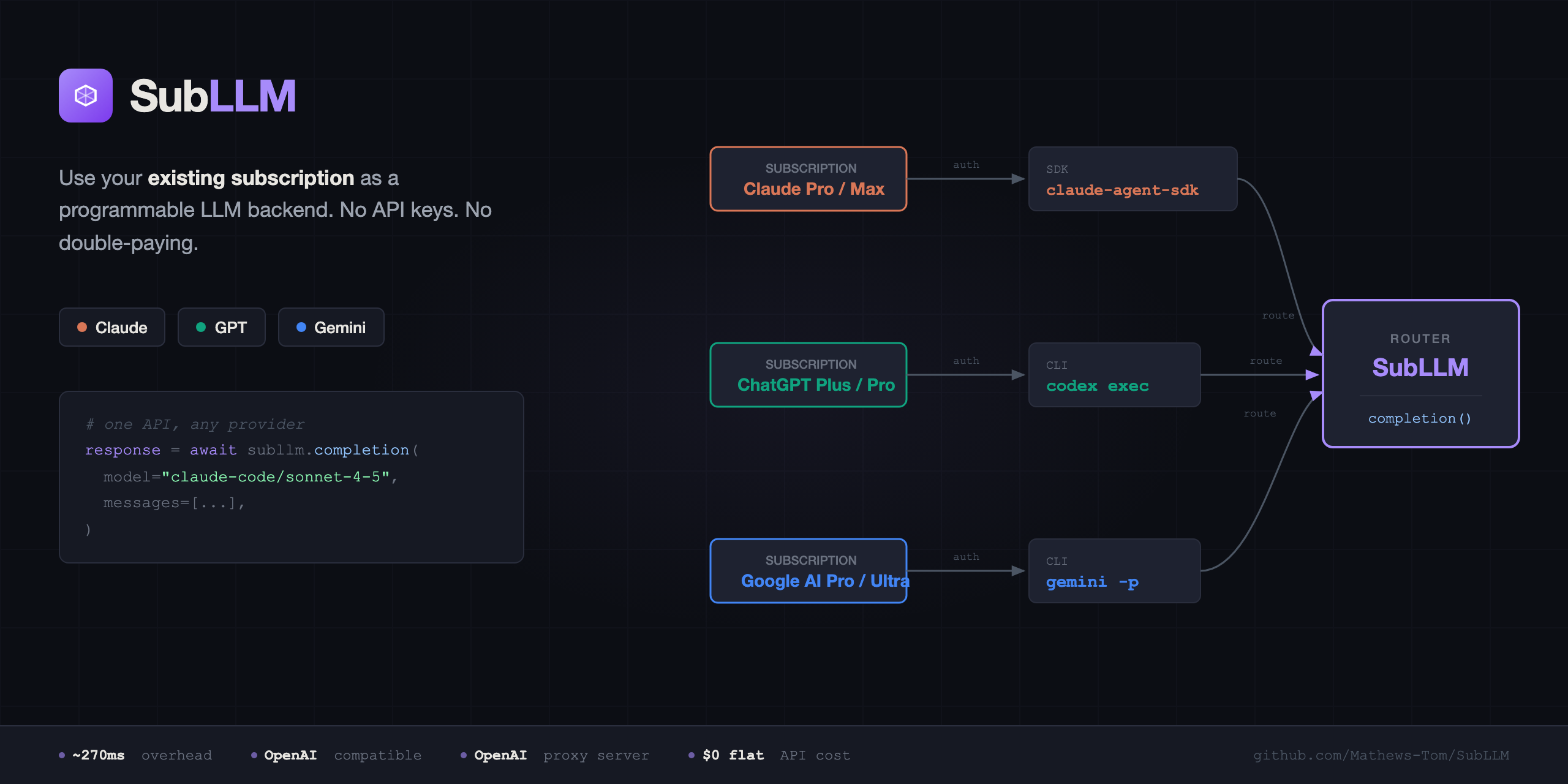Click the ChatGPT Plus / Pro subscription box
1568x784 pixels.
tap(809, 375)
